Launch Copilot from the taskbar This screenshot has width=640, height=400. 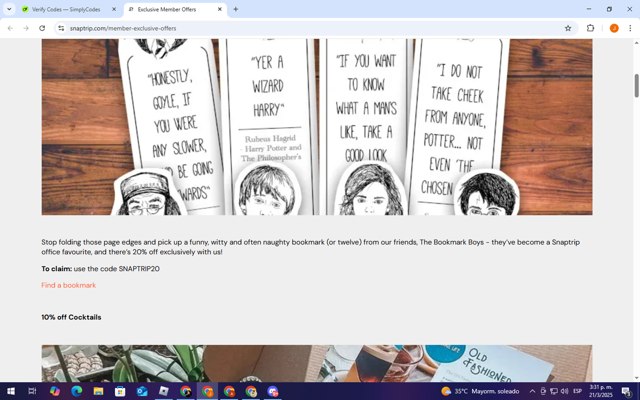(54, 391)
